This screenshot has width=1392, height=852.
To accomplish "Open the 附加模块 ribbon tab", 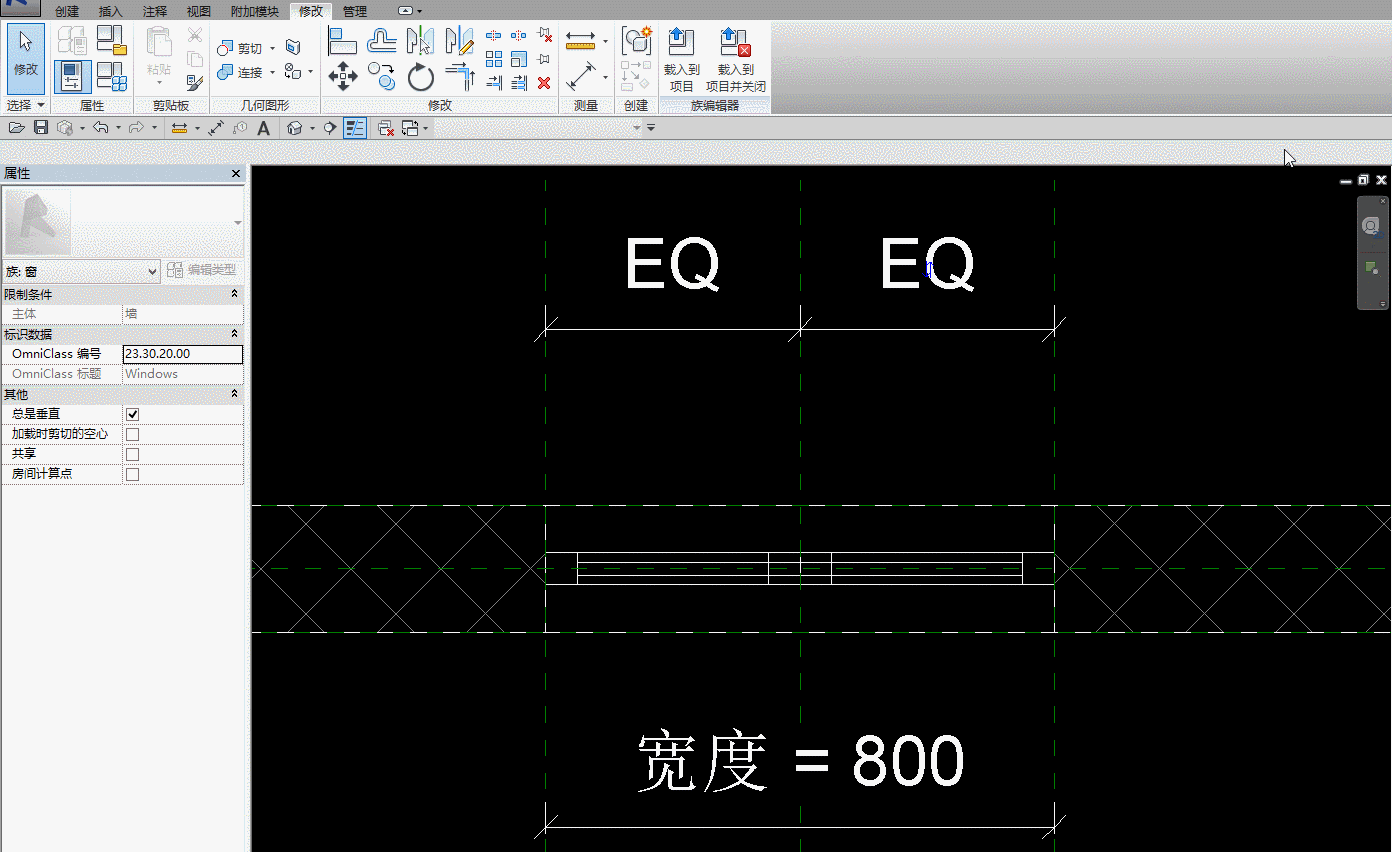I will (x=255, y=11).
